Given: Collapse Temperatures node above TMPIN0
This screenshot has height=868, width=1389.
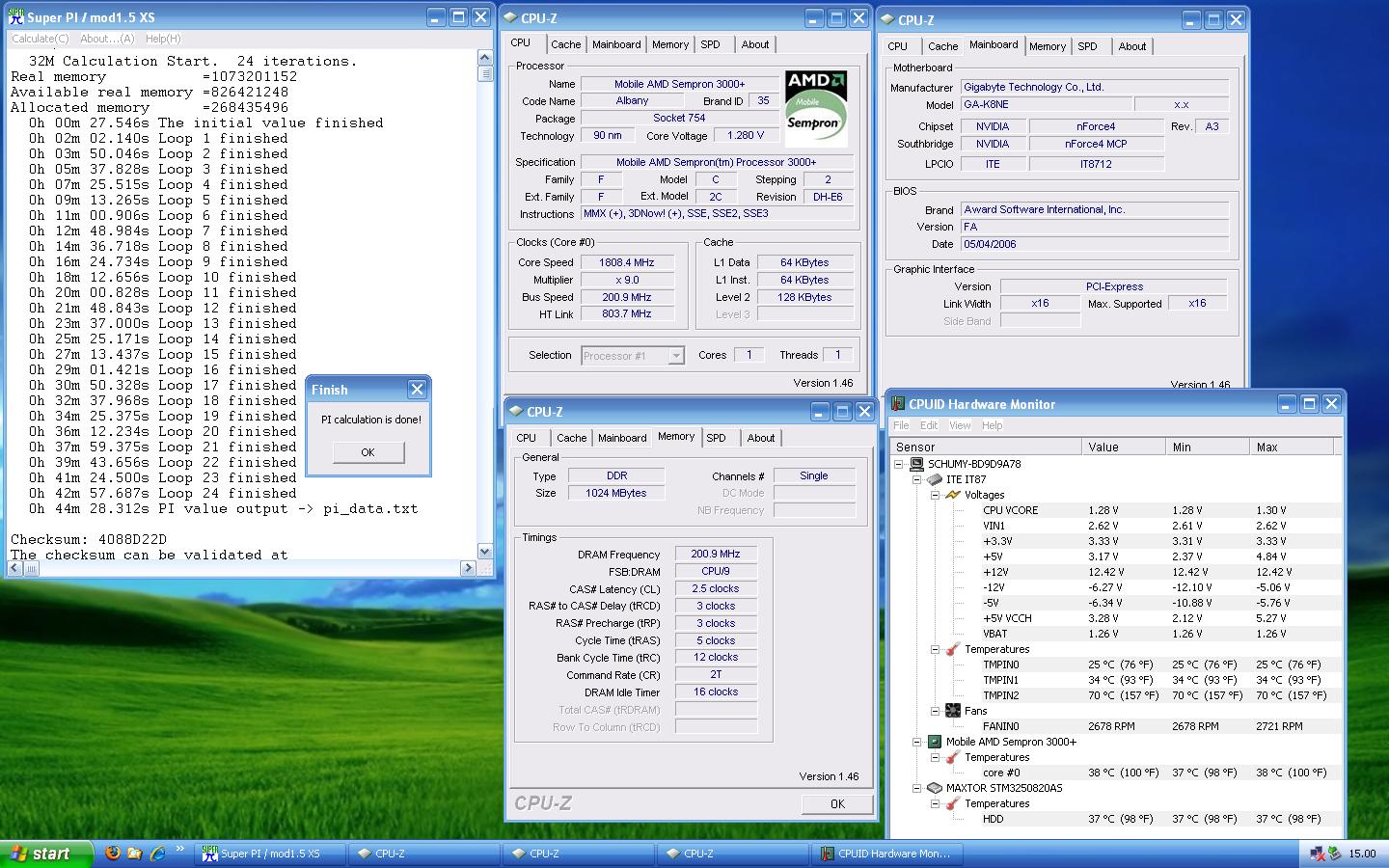Looking at the screenshot, I should (x=935, y=649).
